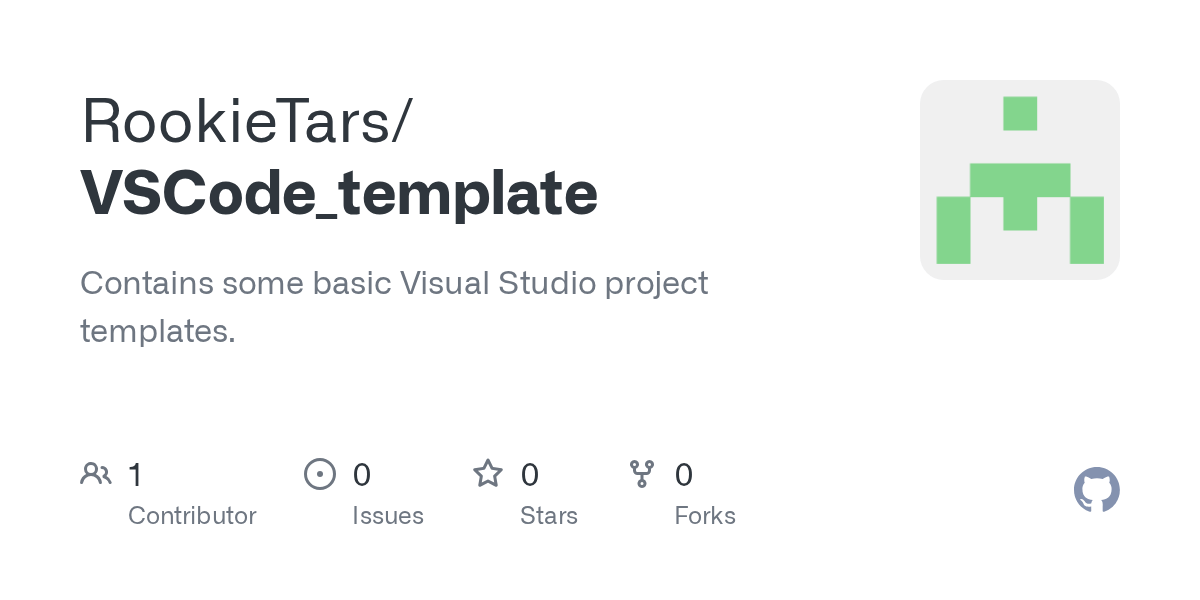Click the contributor count number 1
Image resolution: width=1200 pixels, height=600 pixels.
(x=135, y=474)
